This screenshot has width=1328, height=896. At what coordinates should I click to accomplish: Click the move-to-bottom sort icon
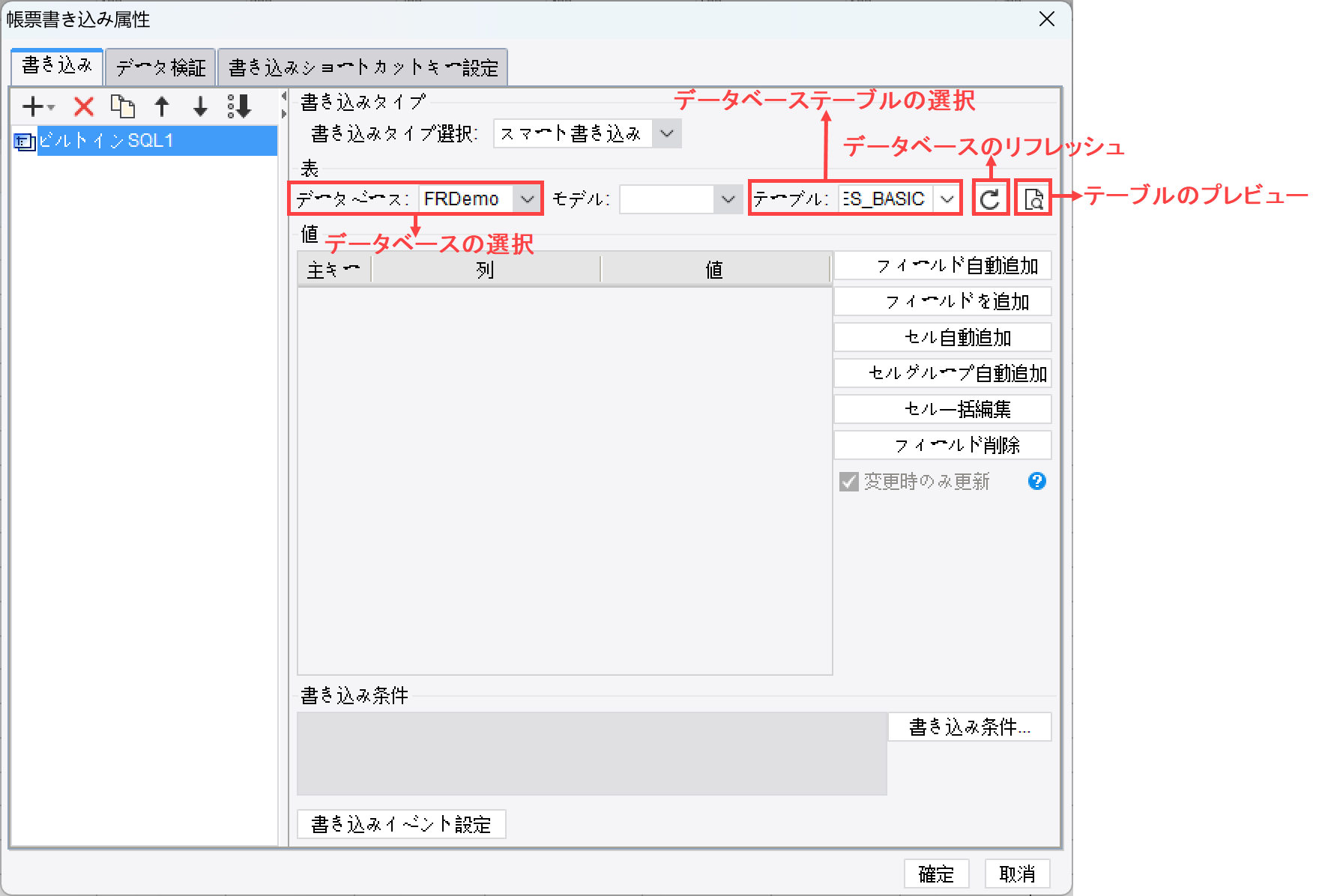click(240, 107)
